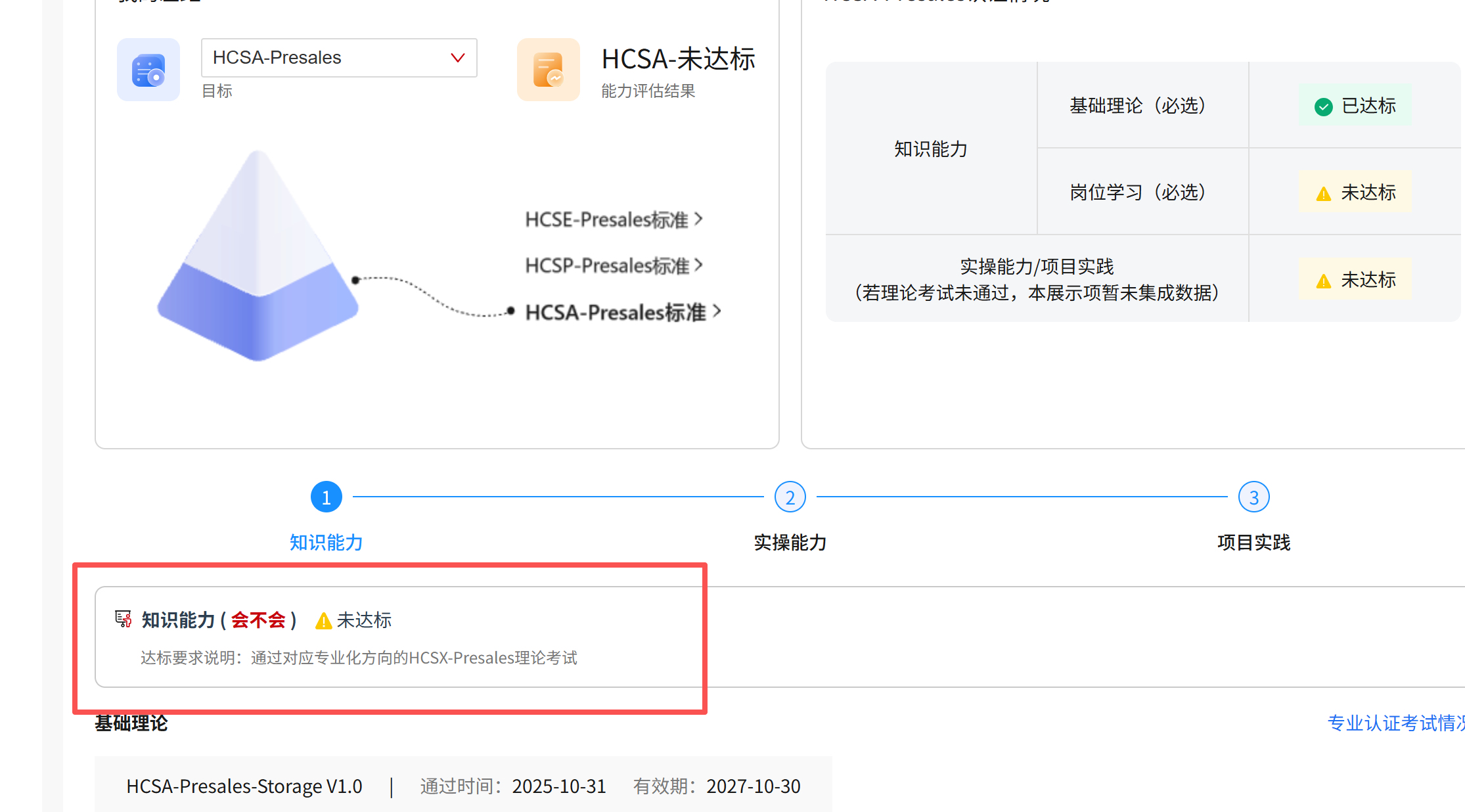This screenshot has width=1465, height=812.
Task: Click the 实操能力/项目实践 warning triangle icon
Action: click(1323, 281)
